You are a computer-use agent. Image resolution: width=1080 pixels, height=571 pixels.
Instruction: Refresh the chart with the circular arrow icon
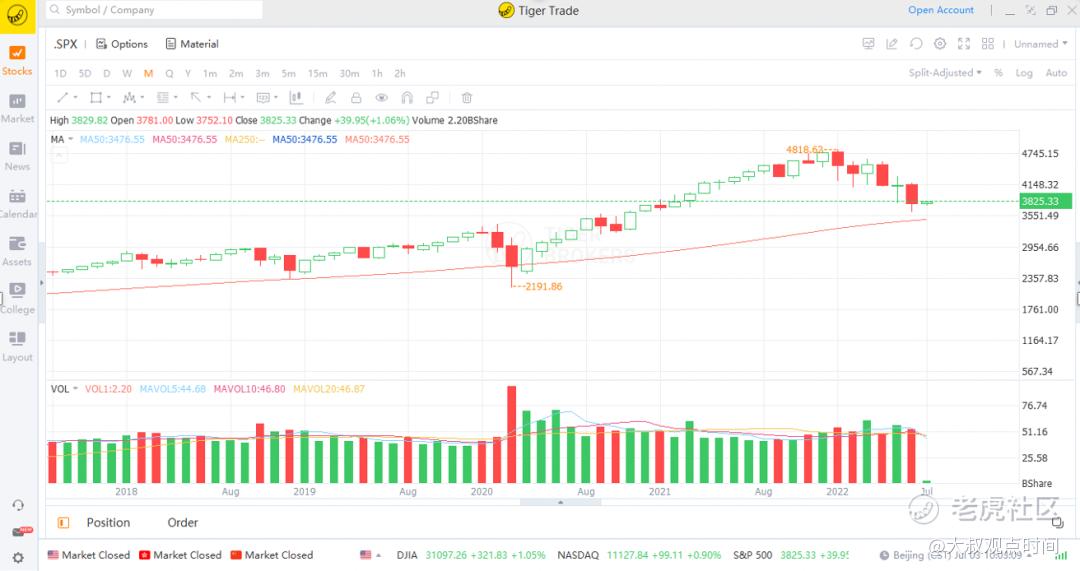[x=916, y=43]
